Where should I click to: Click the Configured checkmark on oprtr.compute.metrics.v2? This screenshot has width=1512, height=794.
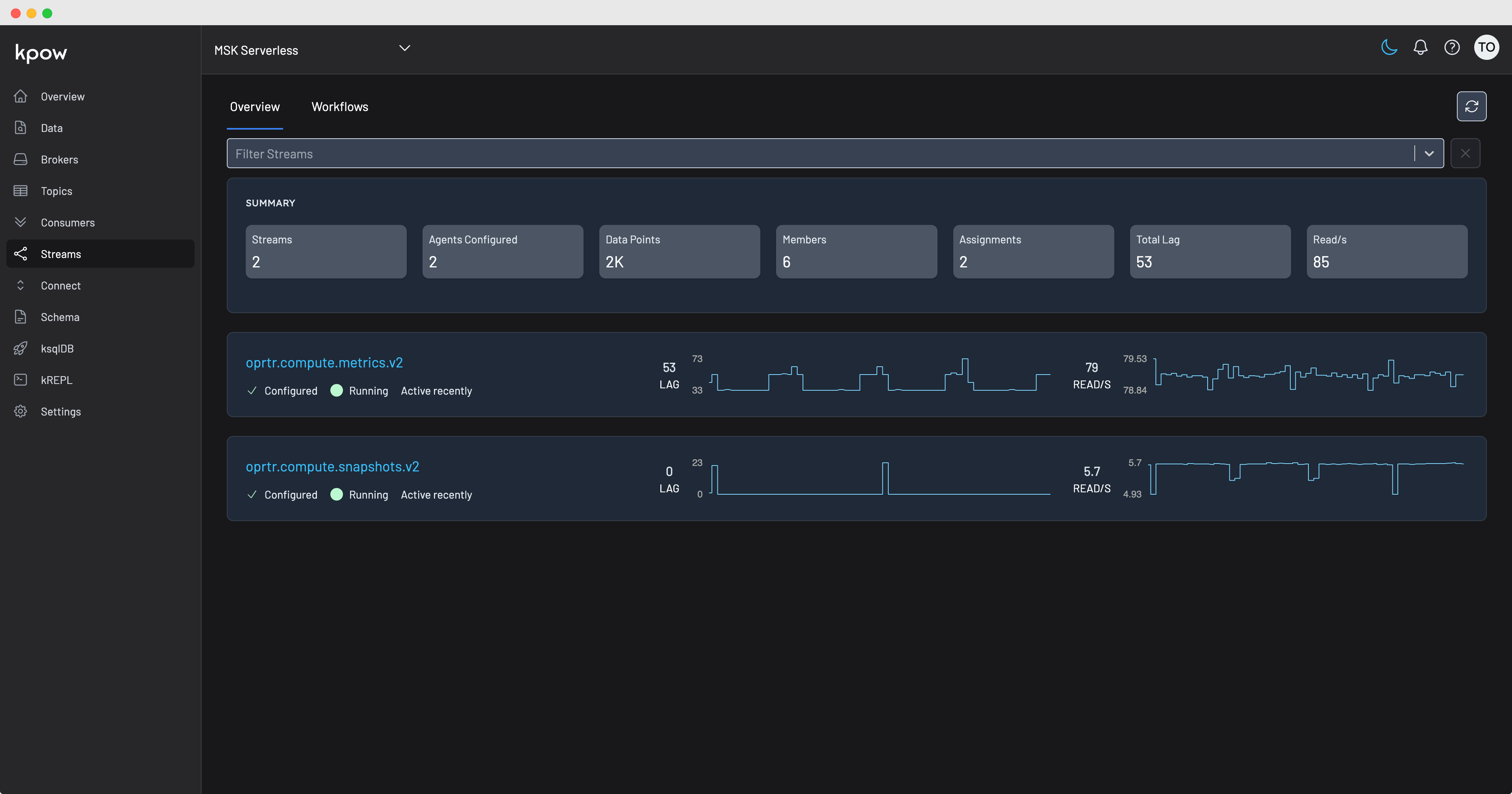[252, 391]
